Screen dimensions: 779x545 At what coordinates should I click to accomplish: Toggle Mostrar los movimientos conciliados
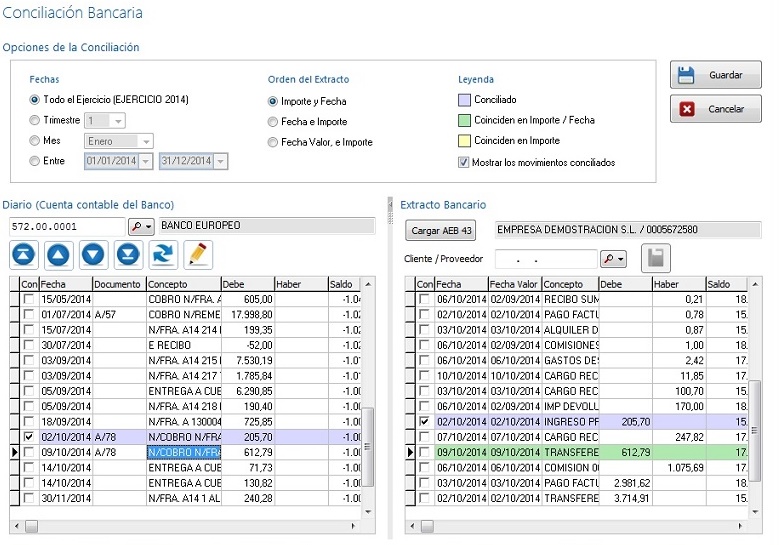click(x=463, y=162)
